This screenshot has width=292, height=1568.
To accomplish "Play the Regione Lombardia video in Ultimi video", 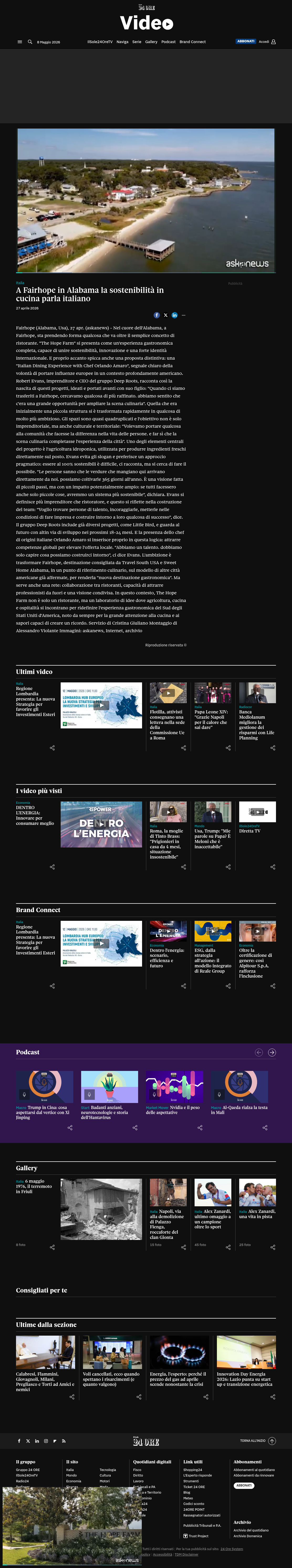I will coord(101,706).
